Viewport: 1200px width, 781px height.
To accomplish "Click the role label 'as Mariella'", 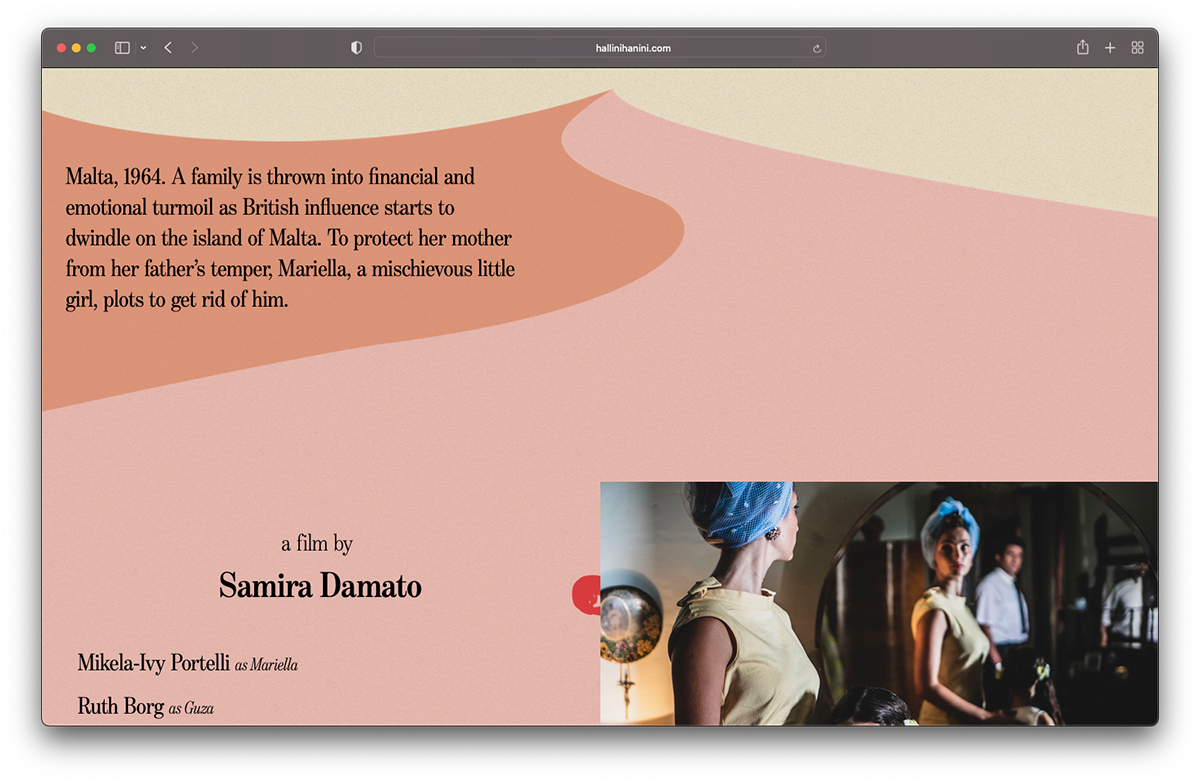I will 266,665.
